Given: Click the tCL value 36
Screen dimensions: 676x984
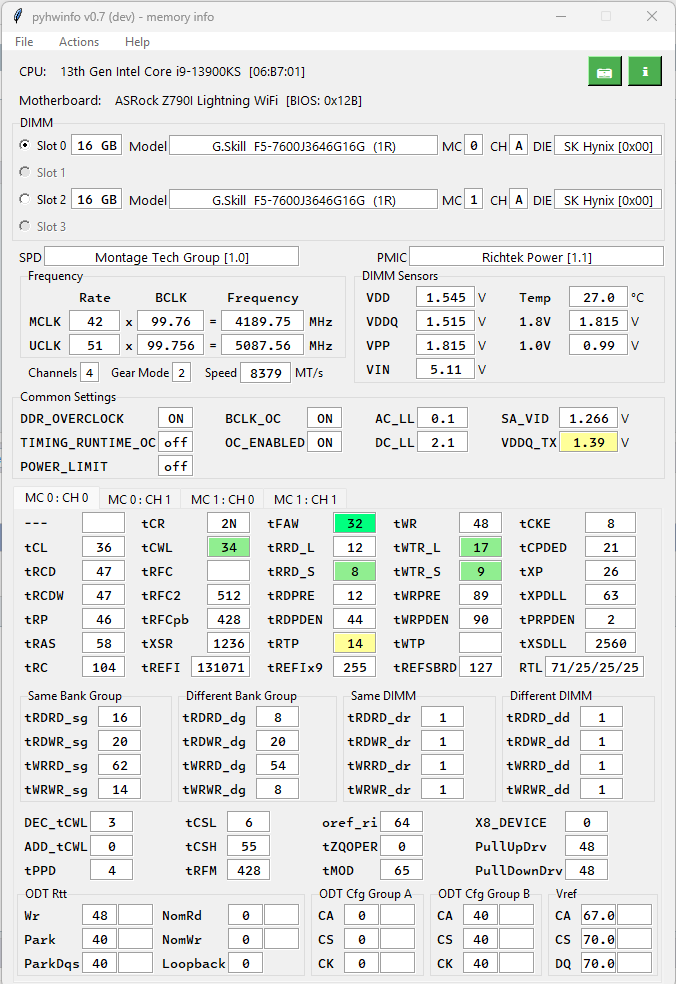Looking at the screenshot, I should (x=104, y=547).
